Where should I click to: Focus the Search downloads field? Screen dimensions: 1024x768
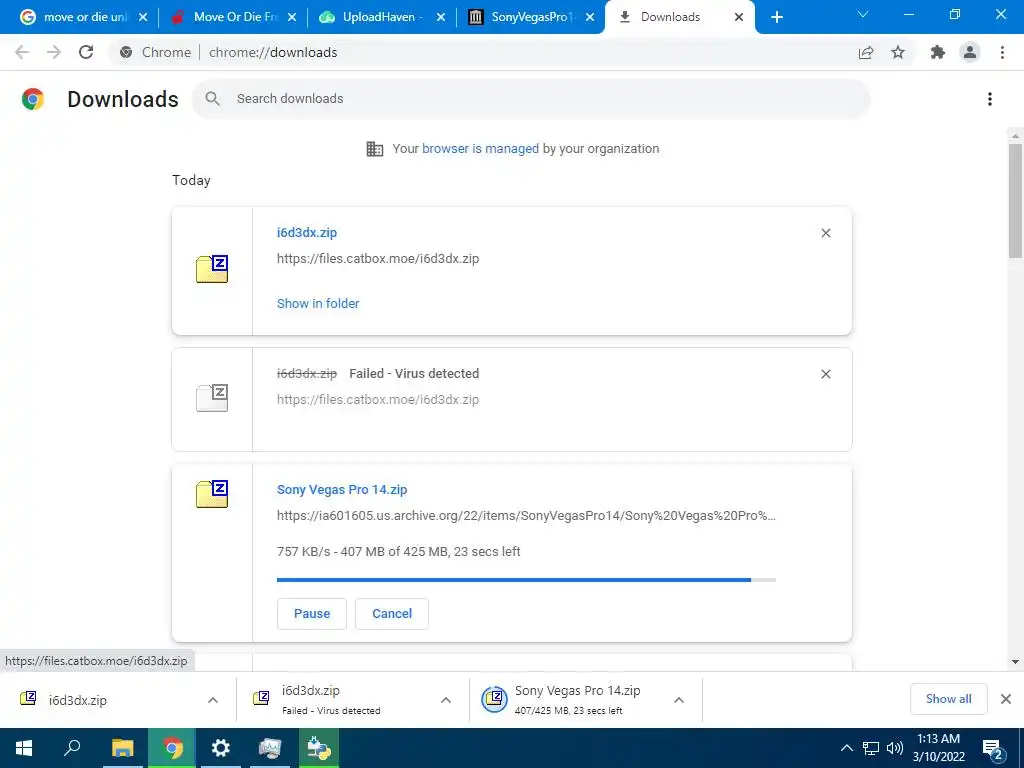pyautogui.click(x=531, y=99)
